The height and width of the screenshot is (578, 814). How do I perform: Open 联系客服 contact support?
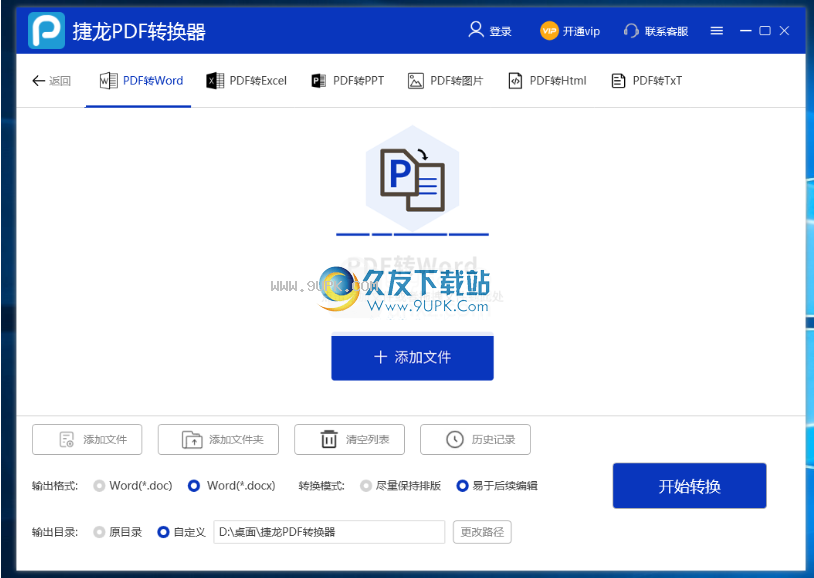pyautogui.click(x=666, y=31)
